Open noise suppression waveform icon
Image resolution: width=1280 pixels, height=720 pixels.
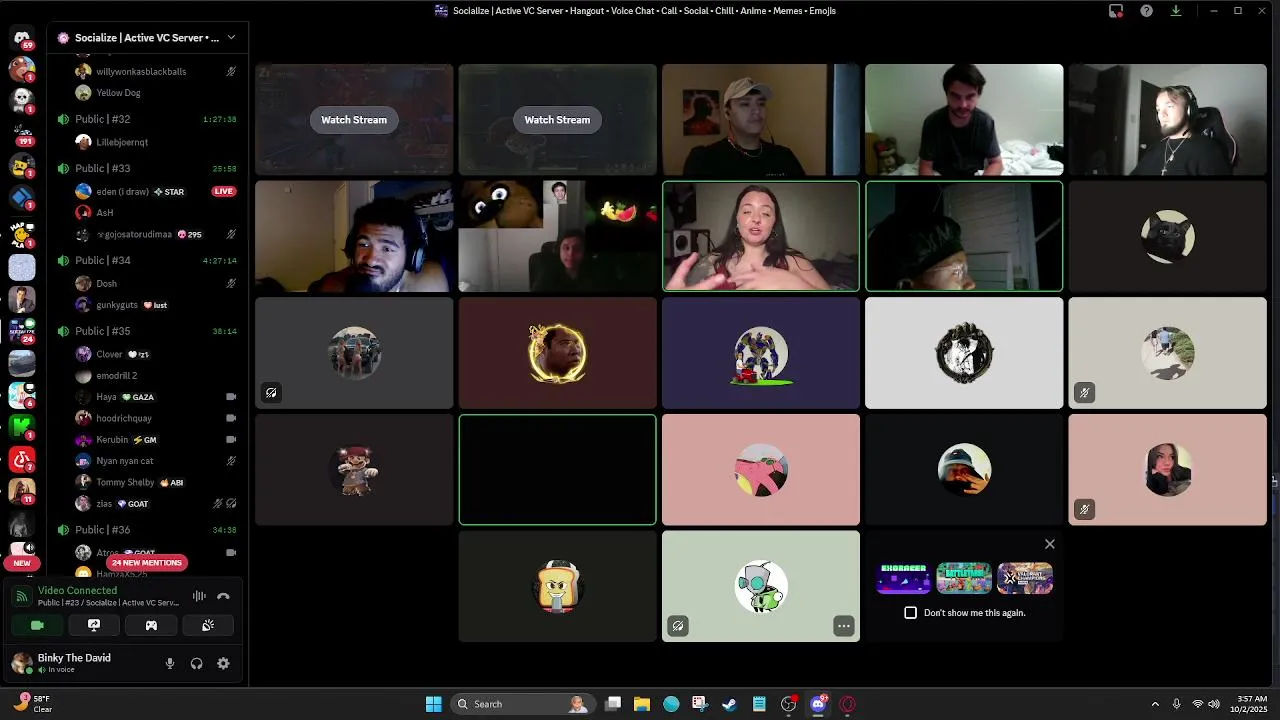pos(199,596)
